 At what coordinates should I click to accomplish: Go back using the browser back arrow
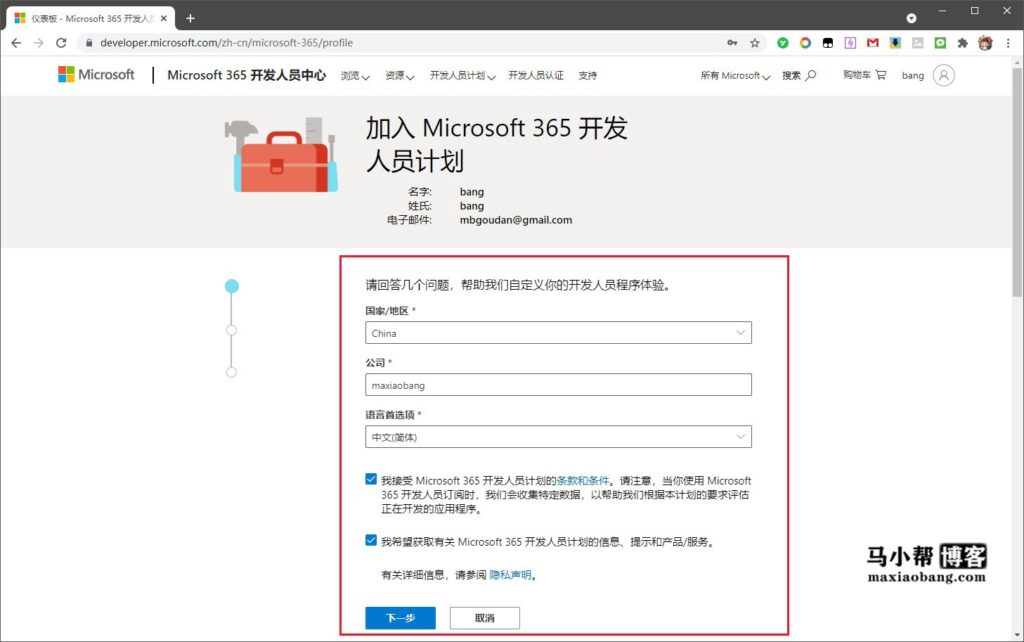click(x=16, y=42)
